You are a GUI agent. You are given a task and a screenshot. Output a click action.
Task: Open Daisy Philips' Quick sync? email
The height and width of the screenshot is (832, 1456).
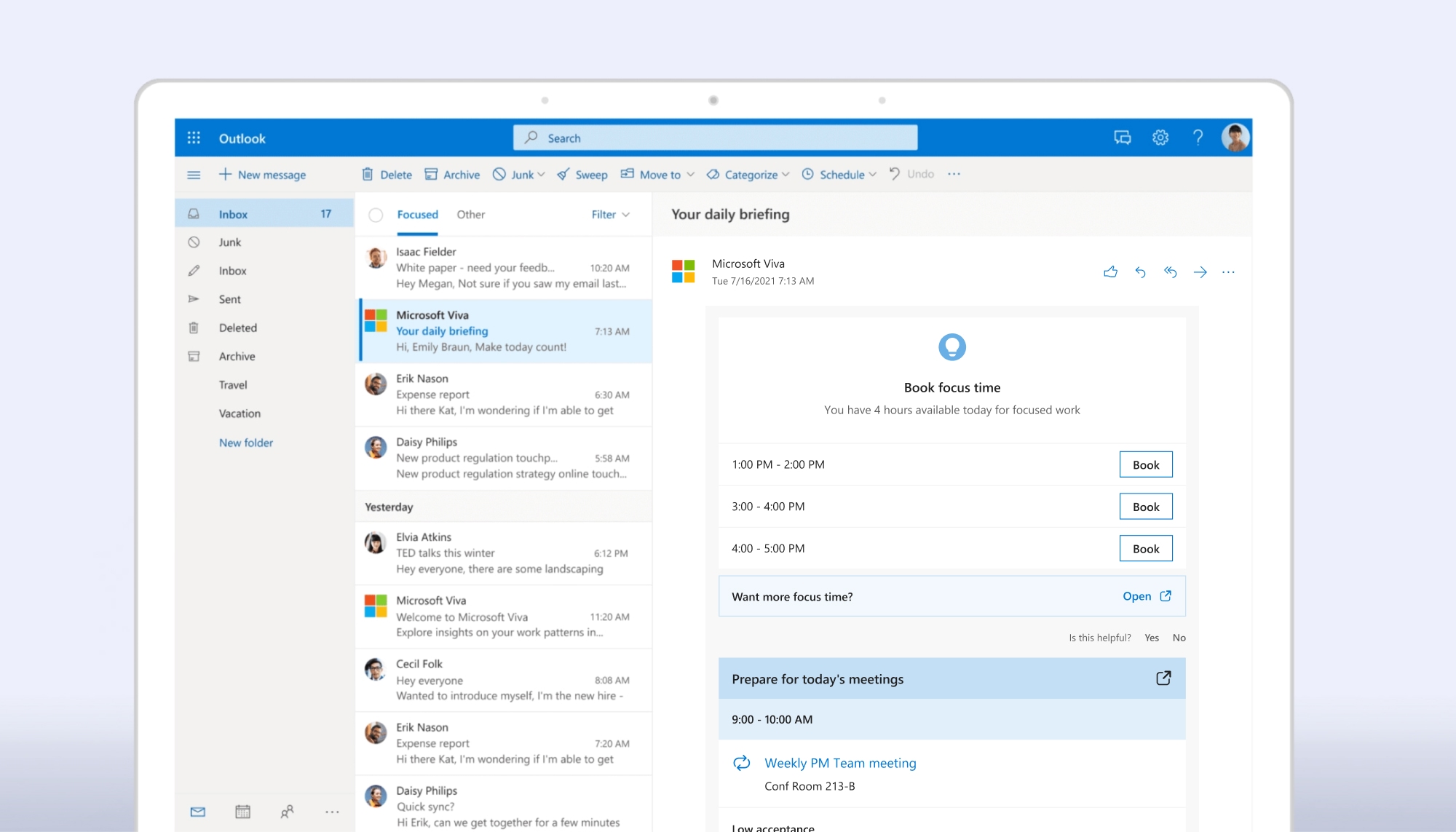(x=504, y=804)
